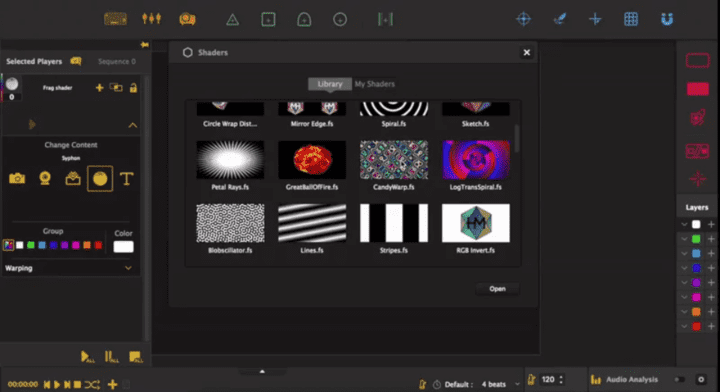Select the arch shape tool
Image resolution: width=720 pixels, height=392 pixels.
point(304,20)
